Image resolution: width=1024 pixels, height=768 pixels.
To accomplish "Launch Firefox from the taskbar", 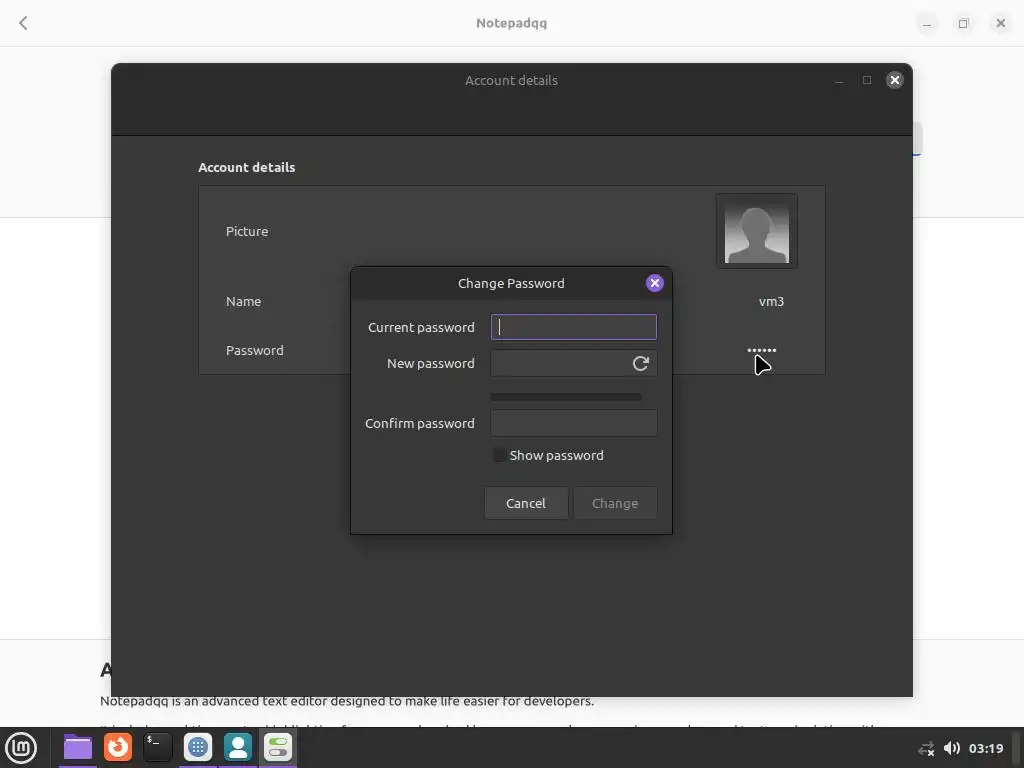I will point(118,747).
